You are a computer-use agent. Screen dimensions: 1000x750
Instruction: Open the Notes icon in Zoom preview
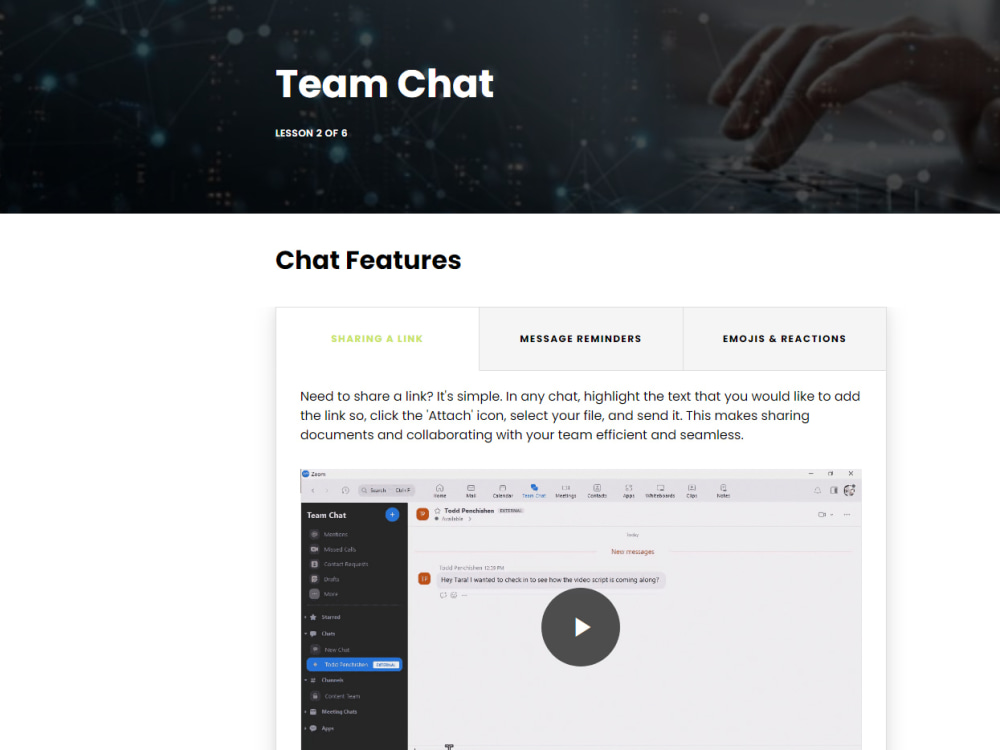(x=723, y=490)
